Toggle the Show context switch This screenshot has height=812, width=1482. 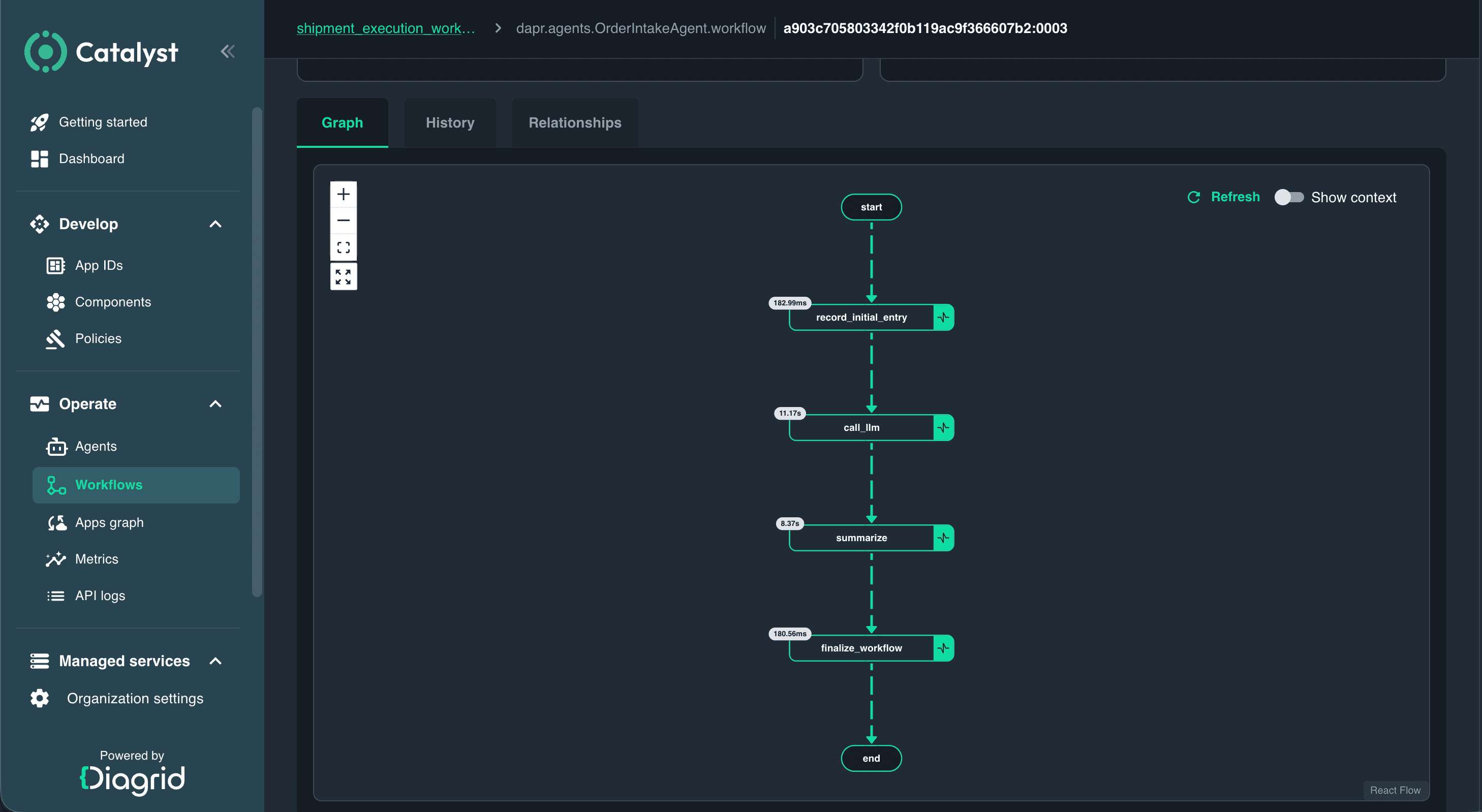[x=1289, y=197]
